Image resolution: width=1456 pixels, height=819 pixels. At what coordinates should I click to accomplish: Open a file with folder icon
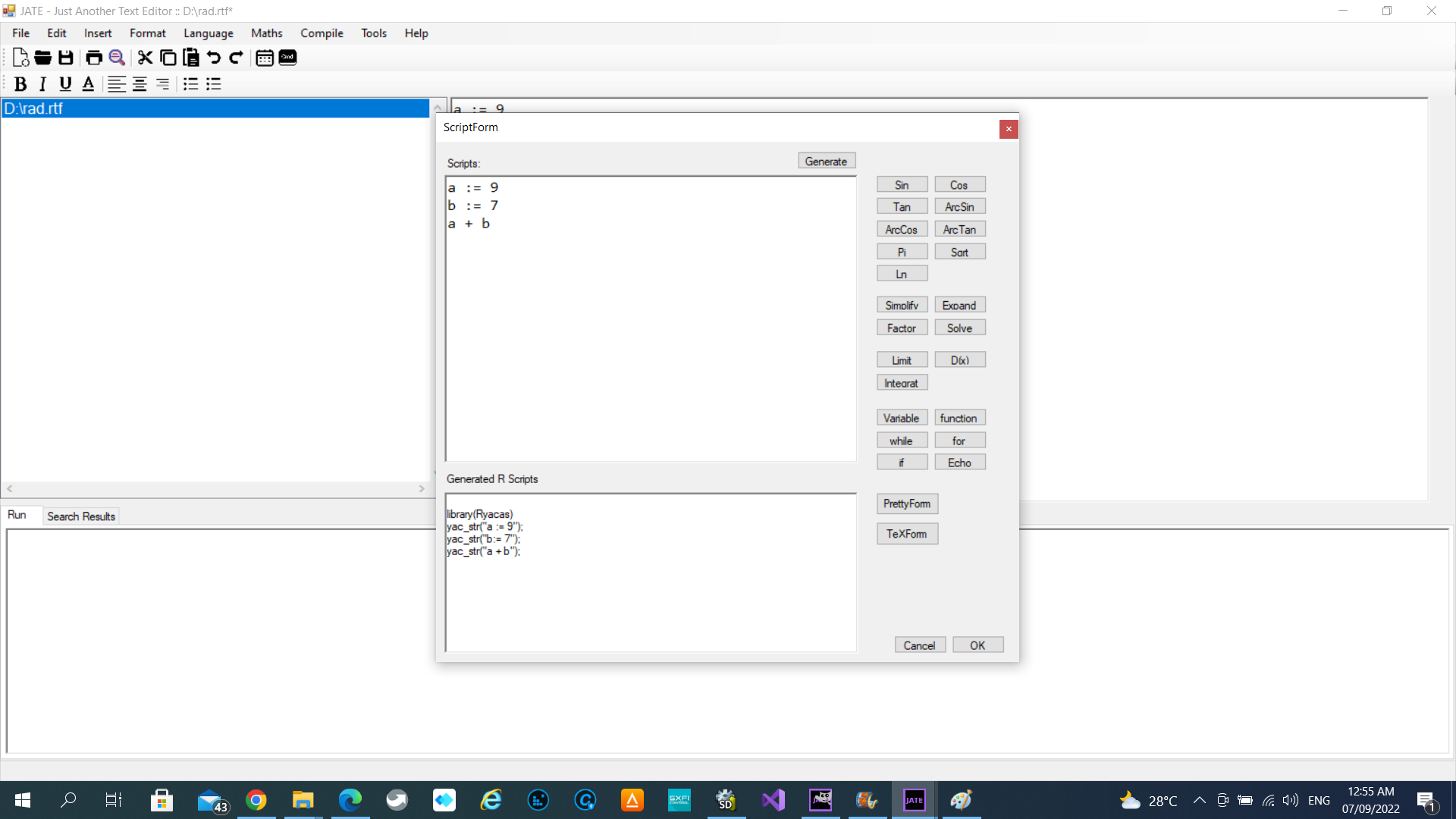[43, 58]
